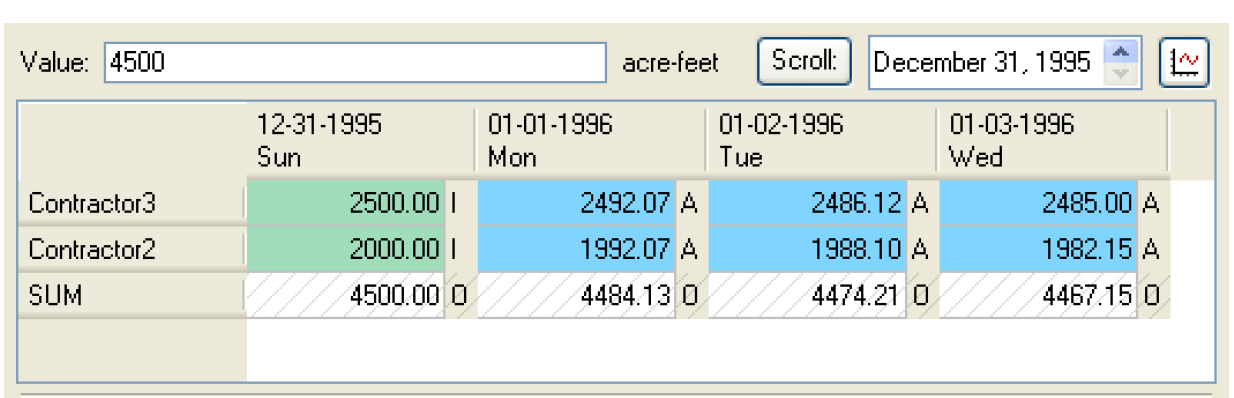
Task: Select the cell with value 1982.15
Action: pyautogui.click(x=1039, y=250)
